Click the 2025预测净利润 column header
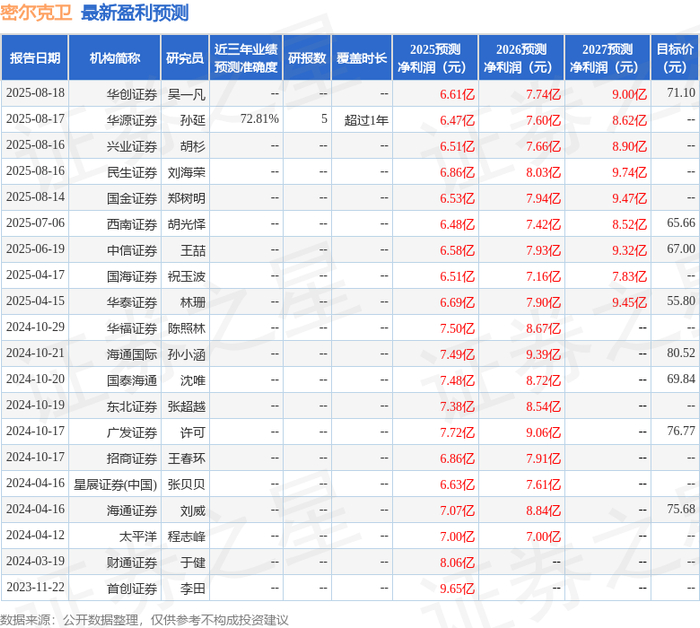This screenshot has height=628, width=700. pos(435,58)
